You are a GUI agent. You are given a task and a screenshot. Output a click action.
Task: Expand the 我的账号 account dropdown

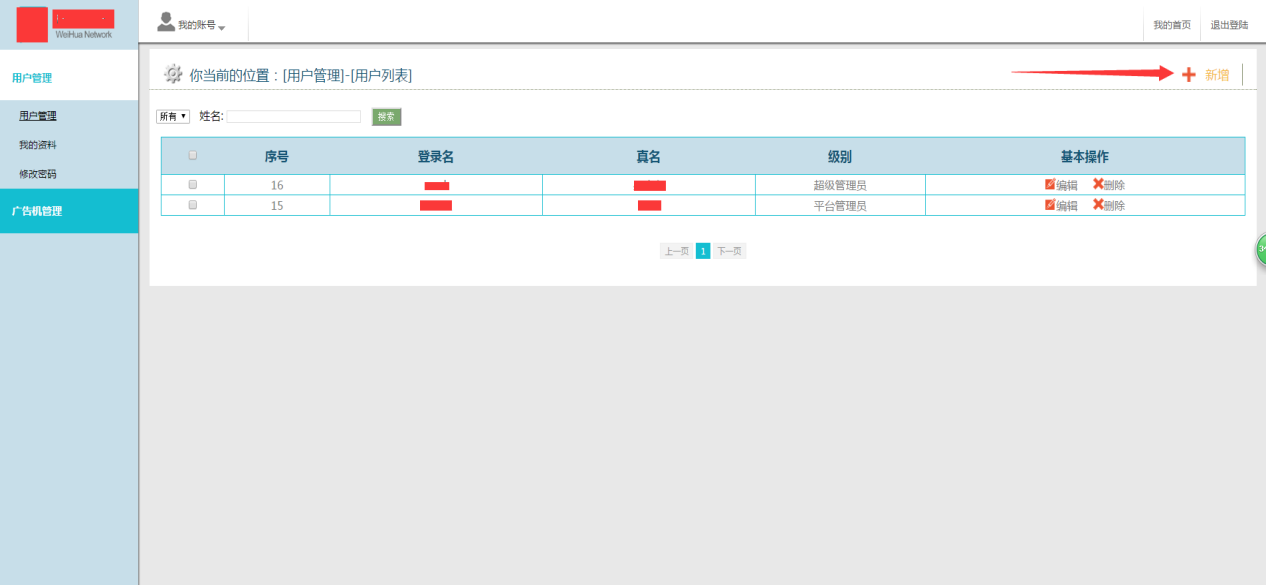pos(201,26)
